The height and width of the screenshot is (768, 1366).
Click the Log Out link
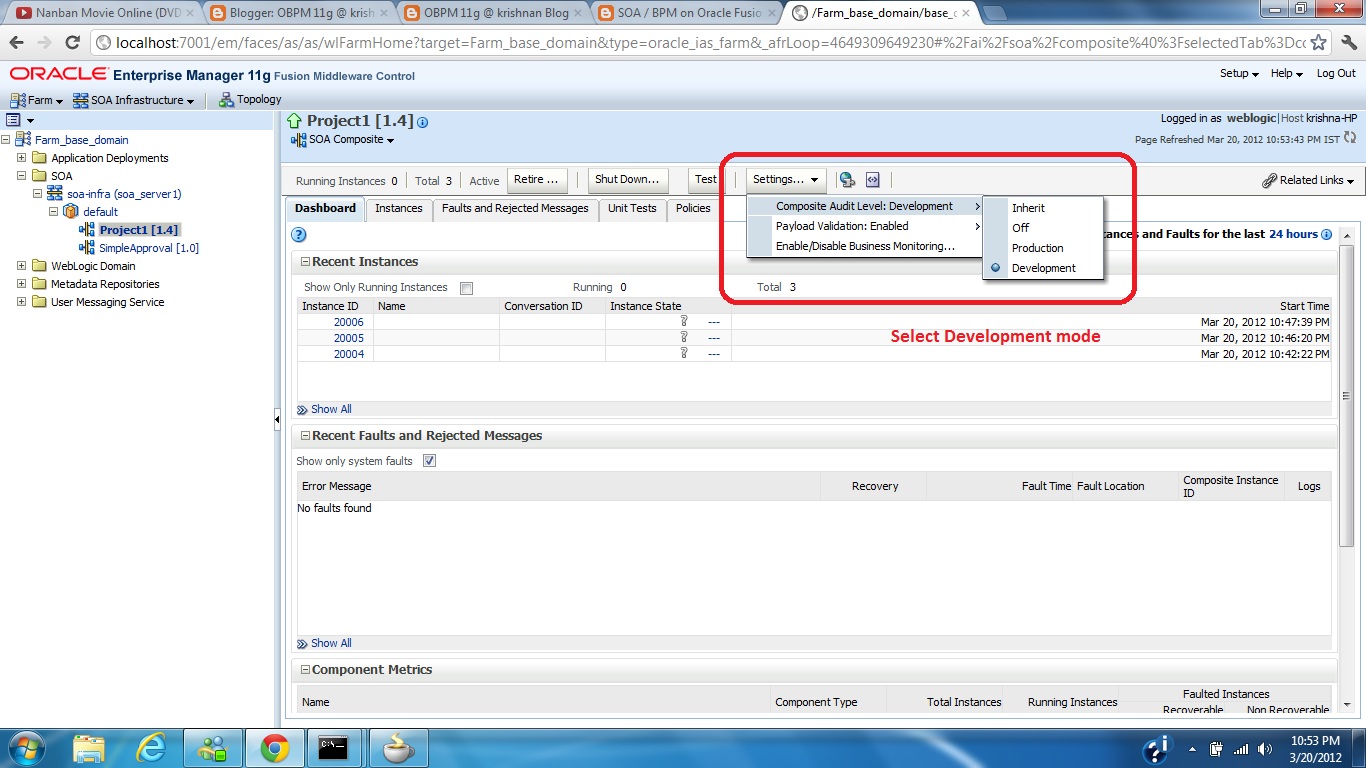pyautogui.click(x=1336, y=73)
